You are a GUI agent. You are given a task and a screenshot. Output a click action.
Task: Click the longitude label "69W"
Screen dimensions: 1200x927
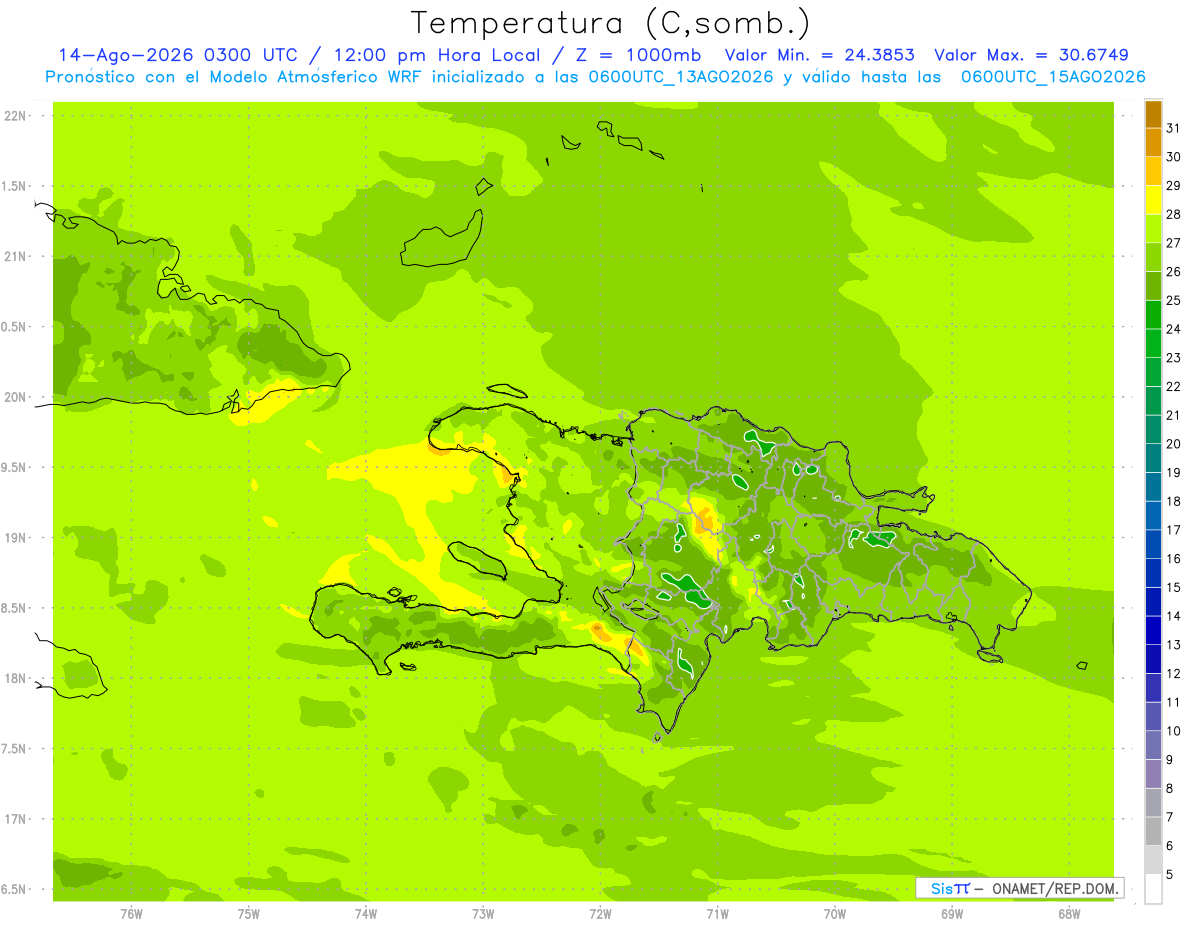click(x=952, y=914)
